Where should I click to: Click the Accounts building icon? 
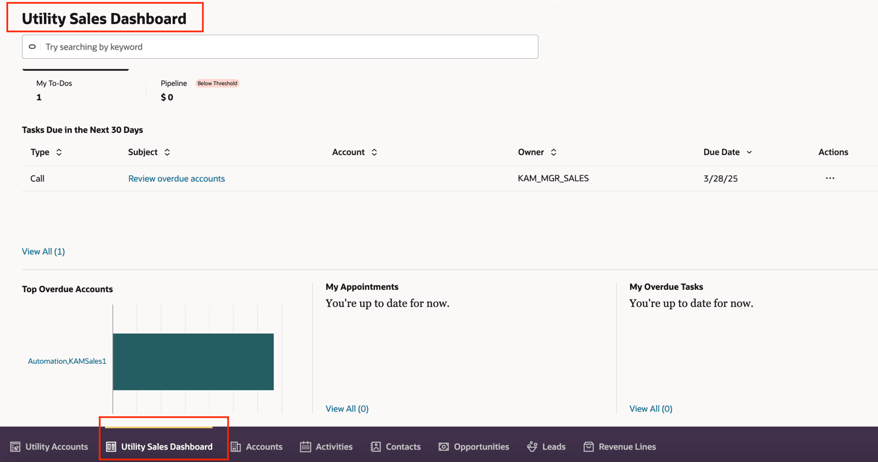tap(236, 447)
